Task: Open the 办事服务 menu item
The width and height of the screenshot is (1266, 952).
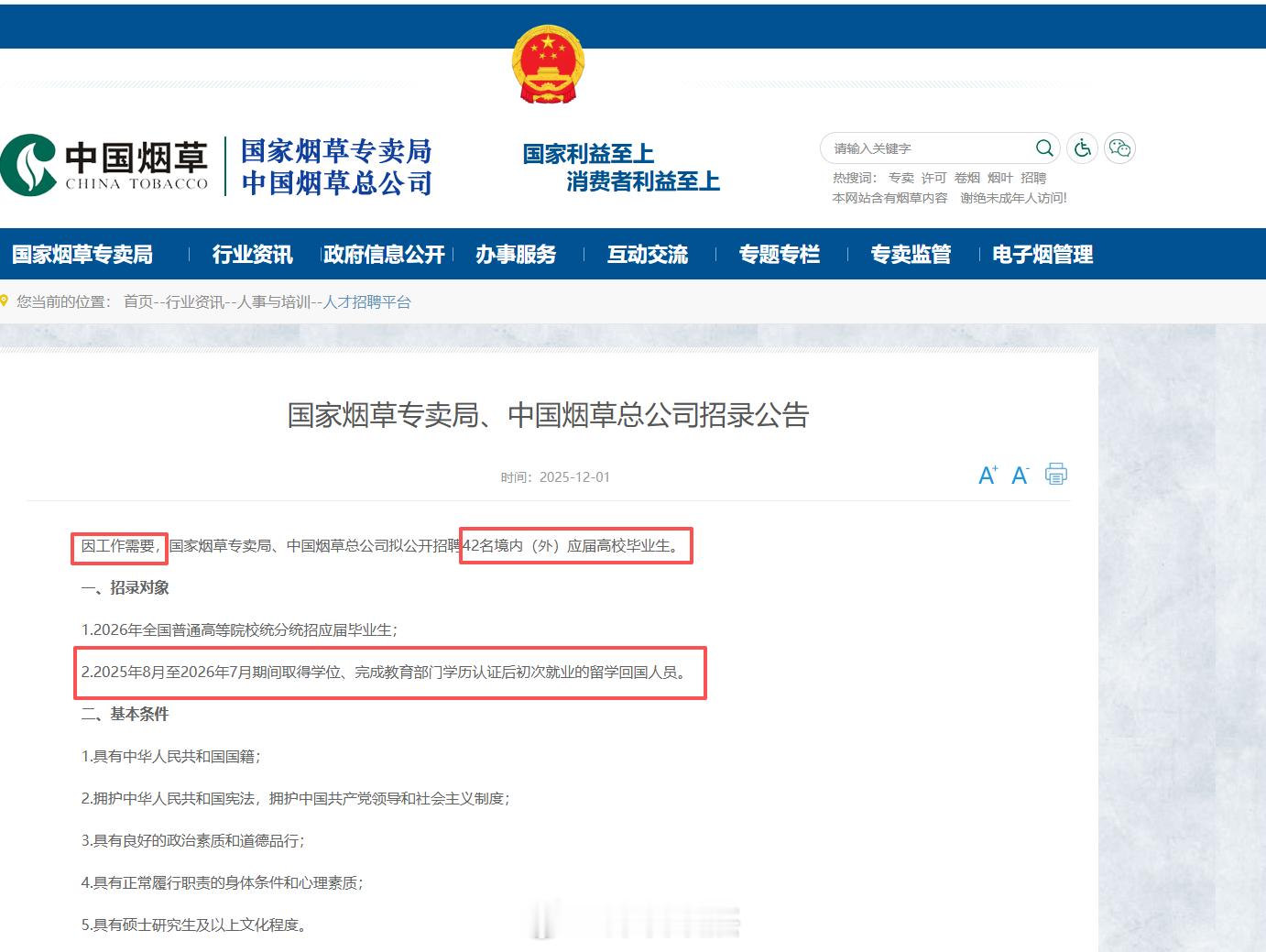Action: pos(516,255)
